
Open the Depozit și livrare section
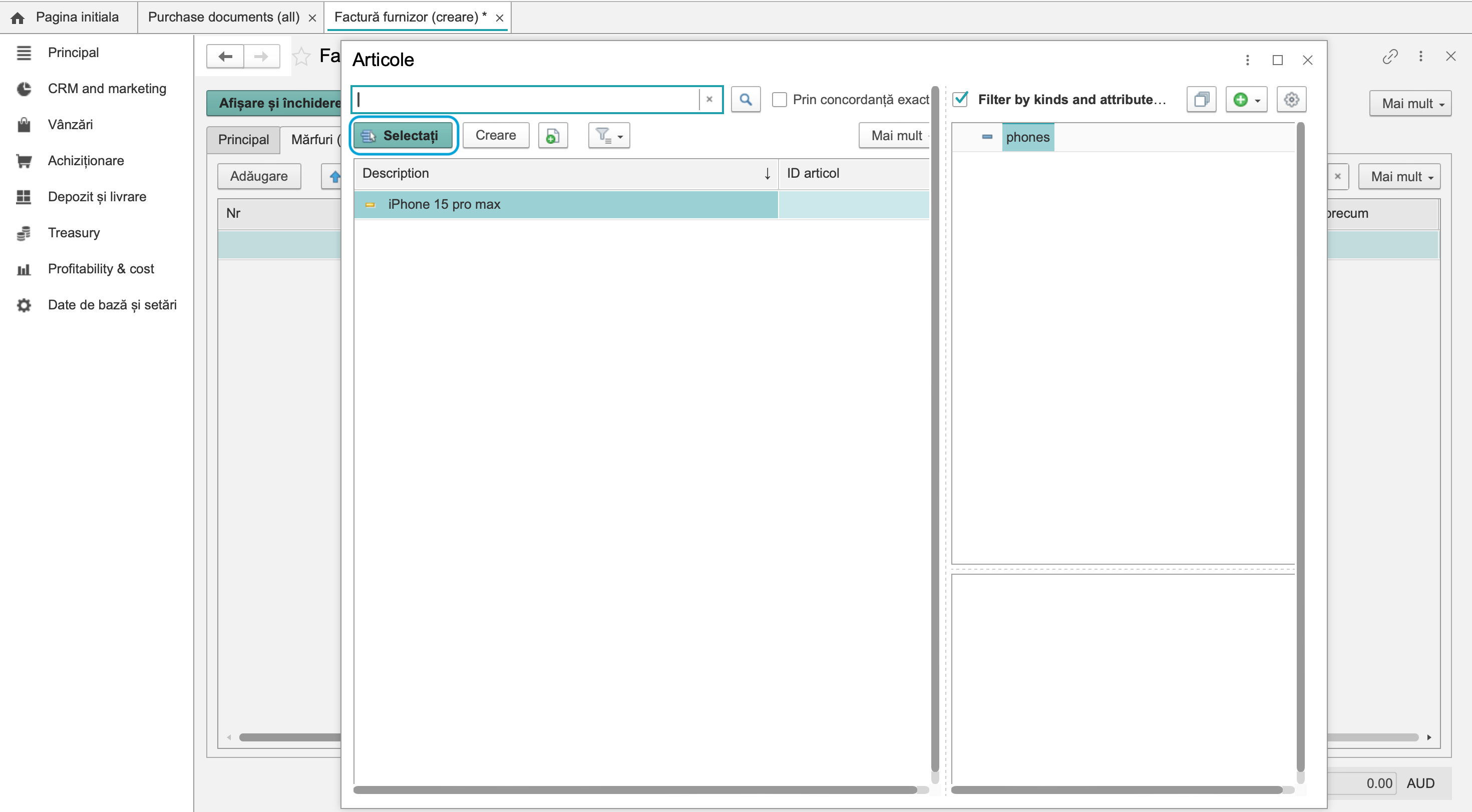pyautogui.click(x=97, y=197)
